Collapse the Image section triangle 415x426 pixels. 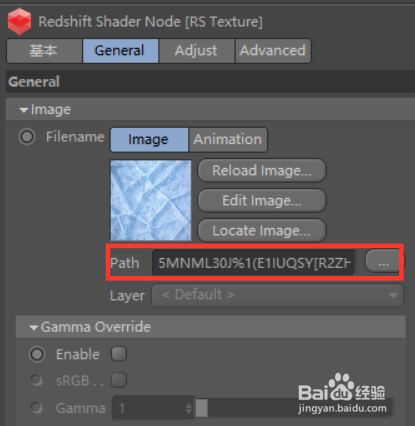pyautogui.click(x=24, y=110)
